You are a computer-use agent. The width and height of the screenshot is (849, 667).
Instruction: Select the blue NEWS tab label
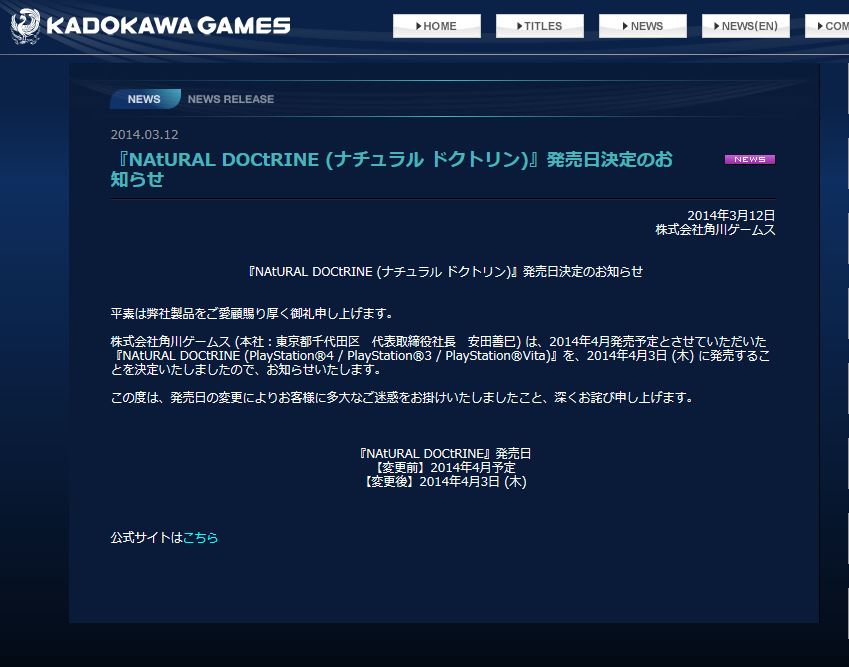(144, 99)
